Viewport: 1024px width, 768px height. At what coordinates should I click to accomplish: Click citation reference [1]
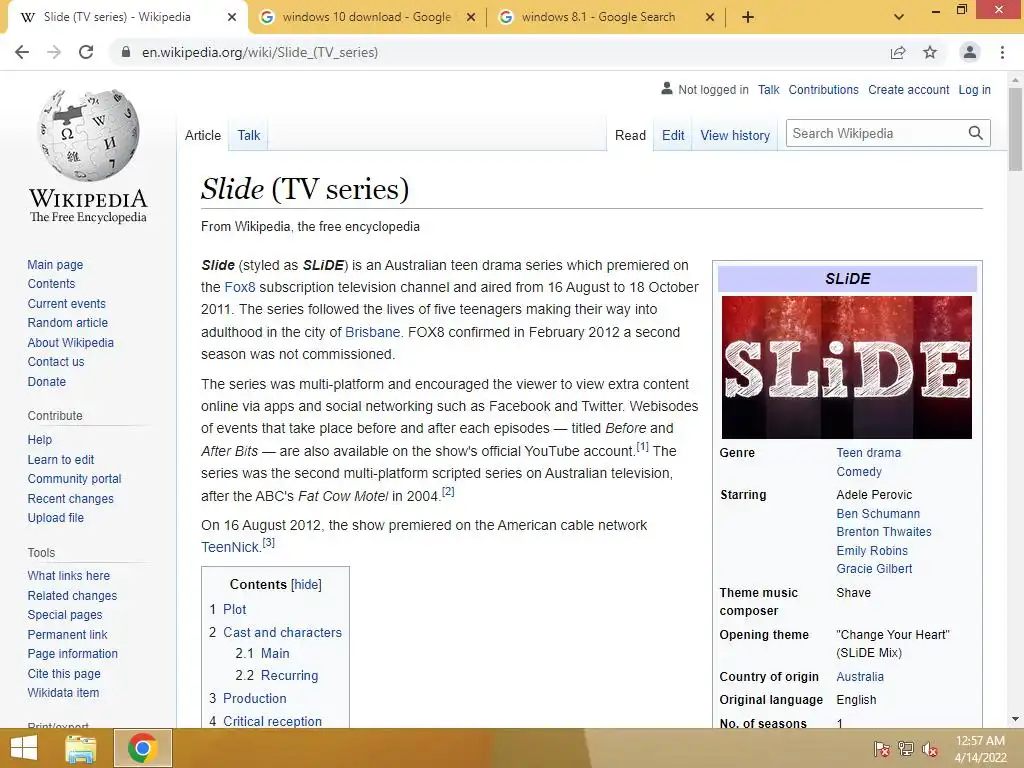click(643, 447)
